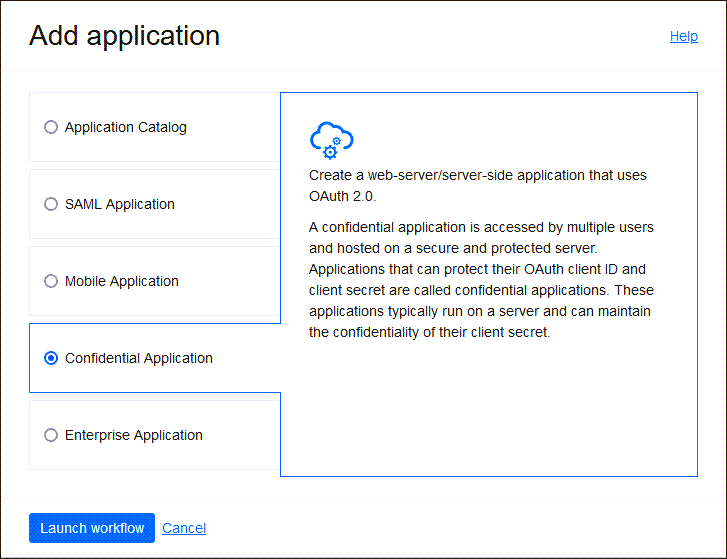Click the selected Confidential Application radio button
This screenshot has width=727, height=559.
coord(51,358)
